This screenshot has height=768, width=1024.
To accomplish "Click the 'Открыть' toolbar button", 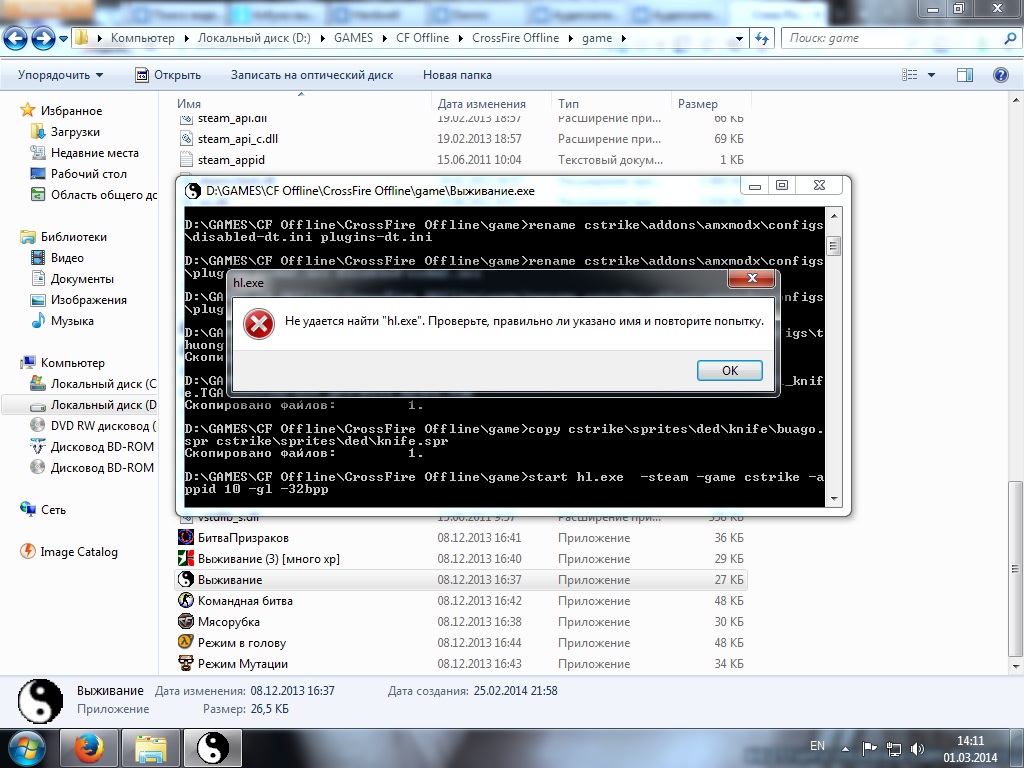I will tap(168, 75).
